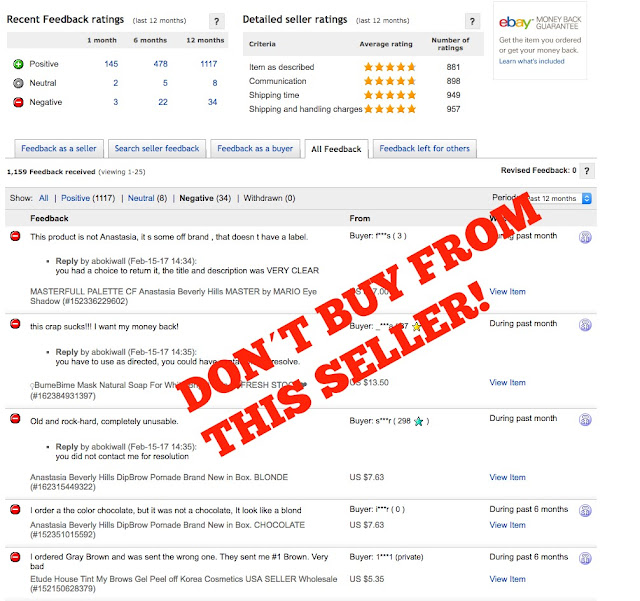This screenshot has height=601, width=640.
Task: Open 1117 positive ratings for 12 months
Action: [209, 64]
